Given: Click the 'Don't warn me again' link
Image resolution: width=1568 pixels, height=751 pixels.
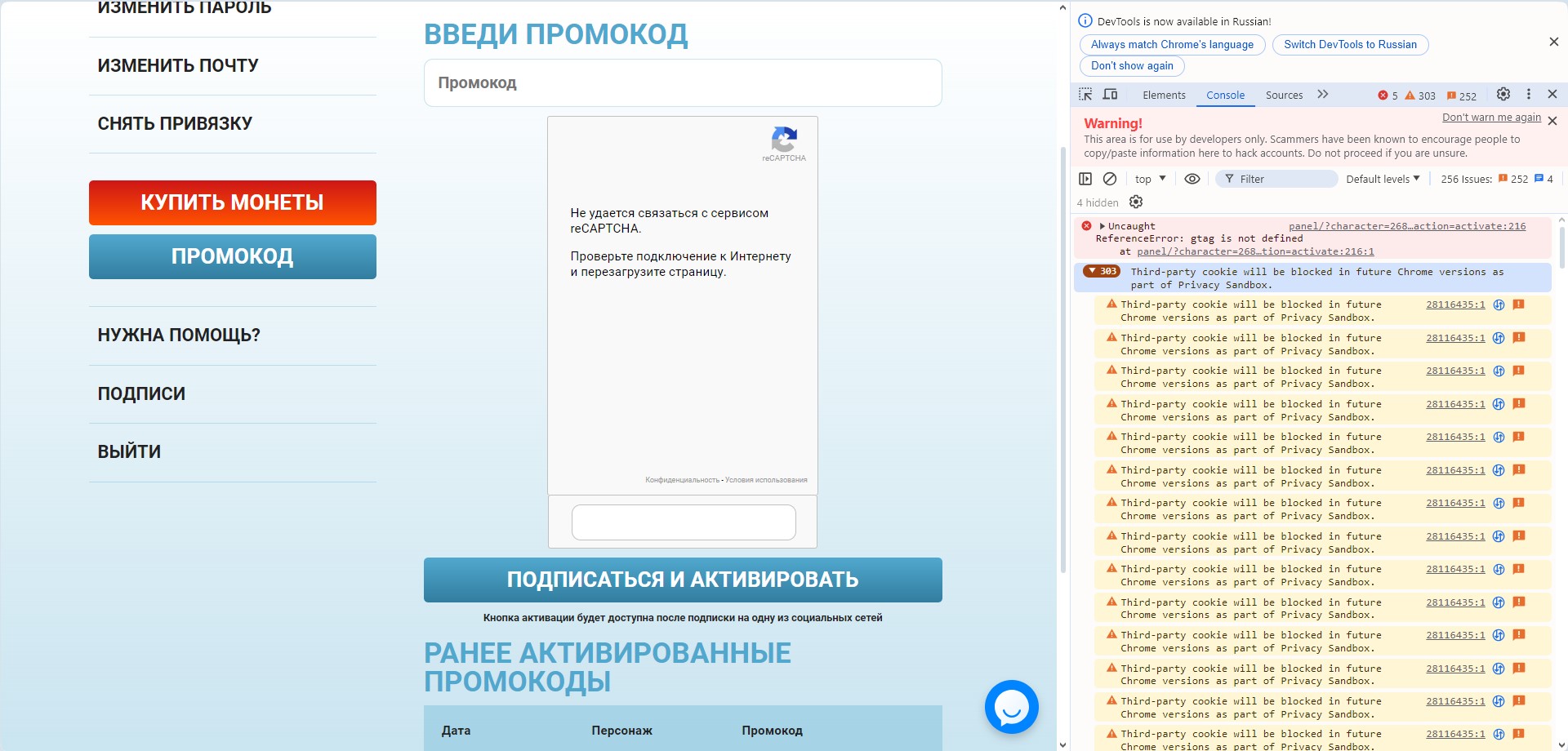Looking at the screenshot, I should point(1491,118).
